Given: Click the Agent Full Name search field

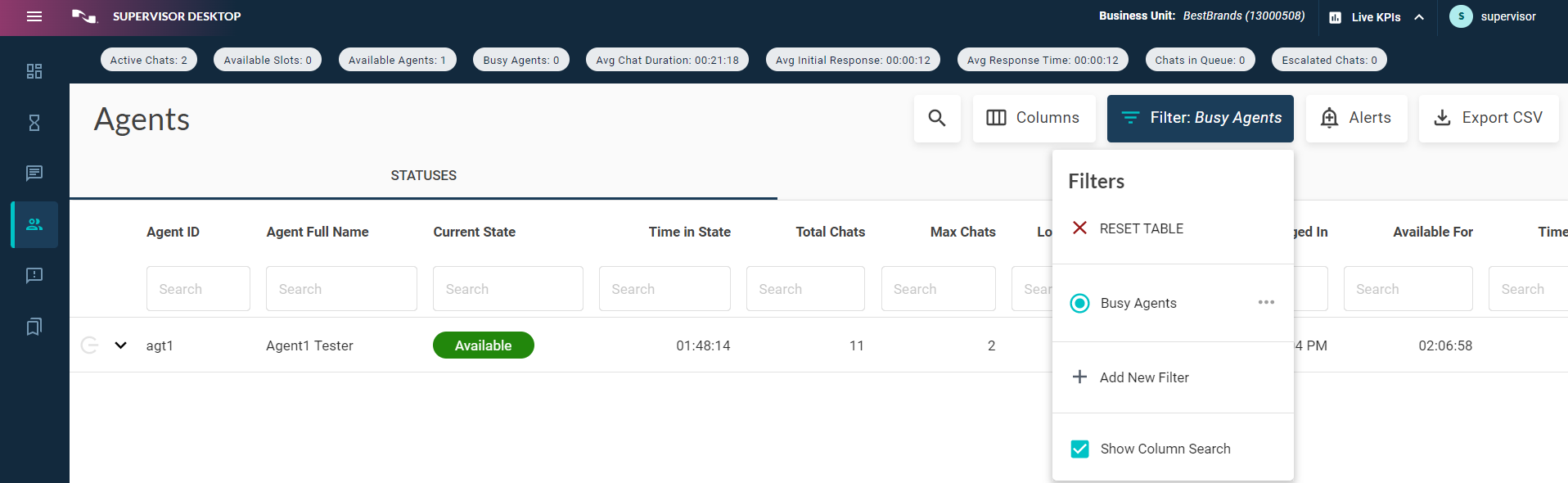Looking at the screenshot, I should click(341, 289).
